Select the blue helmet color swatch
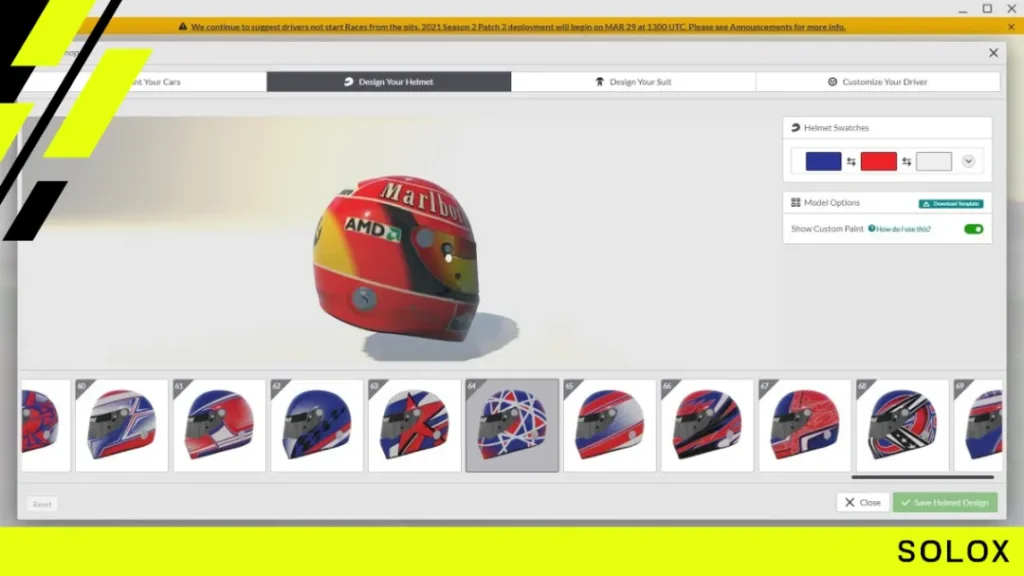Viewport: 1024px width, 576px height. pyautogui.click(x=823, y=161)
